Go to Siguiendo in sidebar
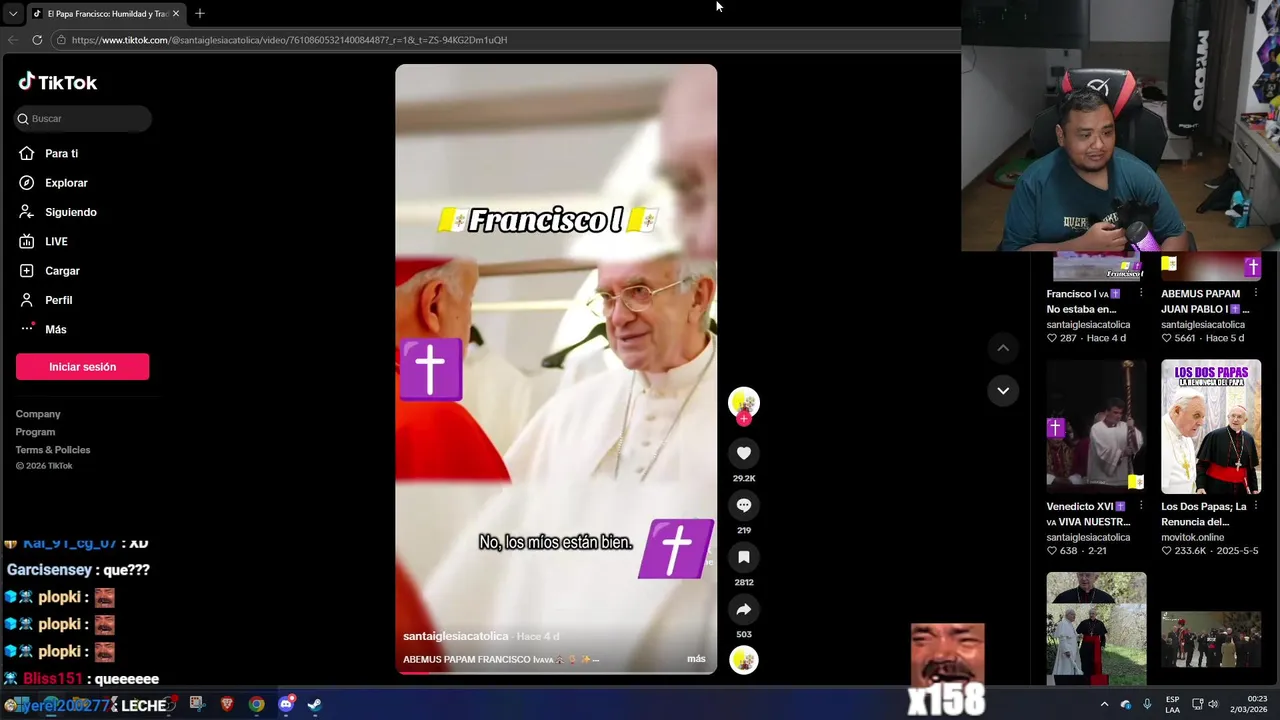This screenshot has width=1280, height=720. pos(58,212)
